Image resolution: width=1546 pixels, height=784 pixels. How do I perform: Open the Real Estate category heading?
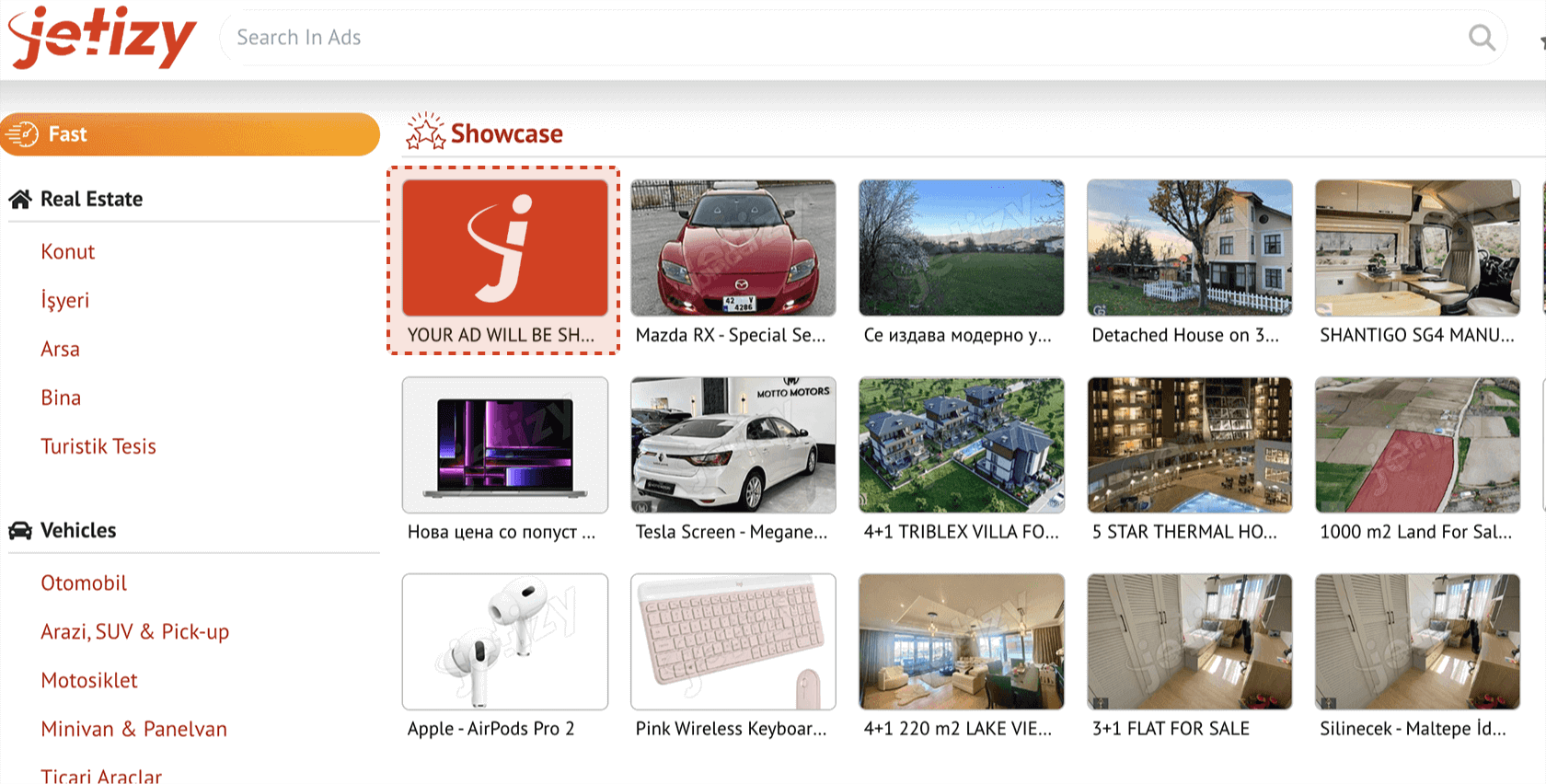91,199
